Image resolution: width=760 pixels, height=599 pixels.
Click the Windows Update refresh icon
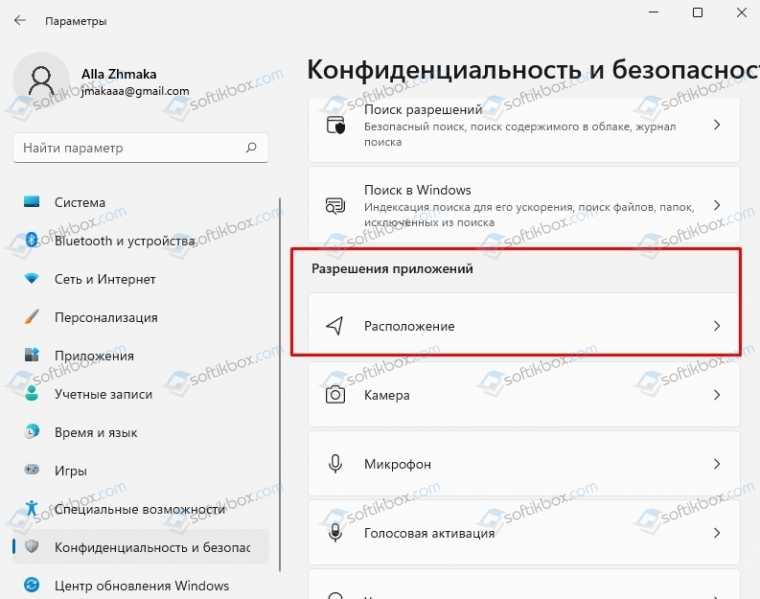32,585
